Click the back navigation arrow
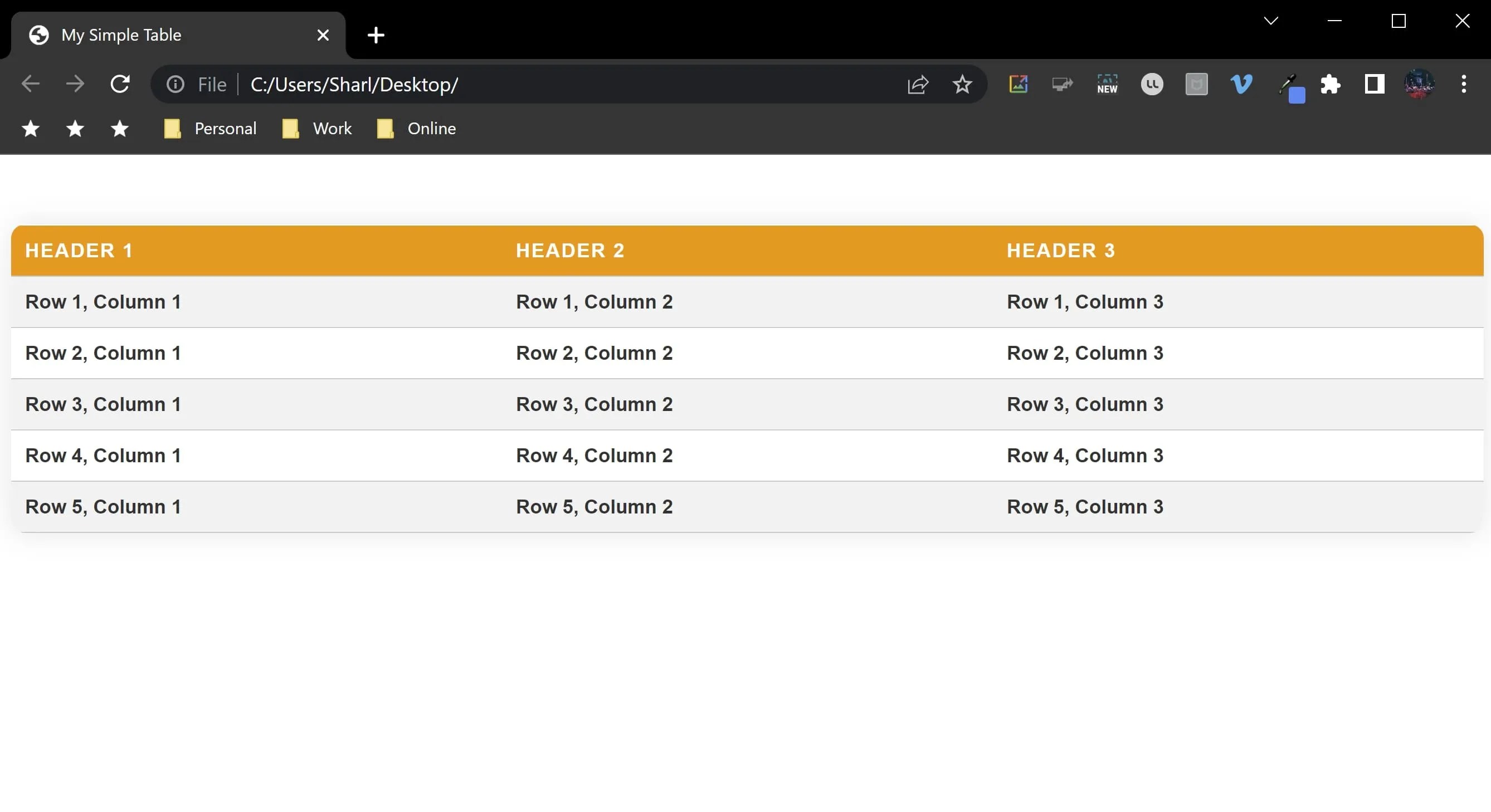The image size is (1491, 812). [31, 85]
